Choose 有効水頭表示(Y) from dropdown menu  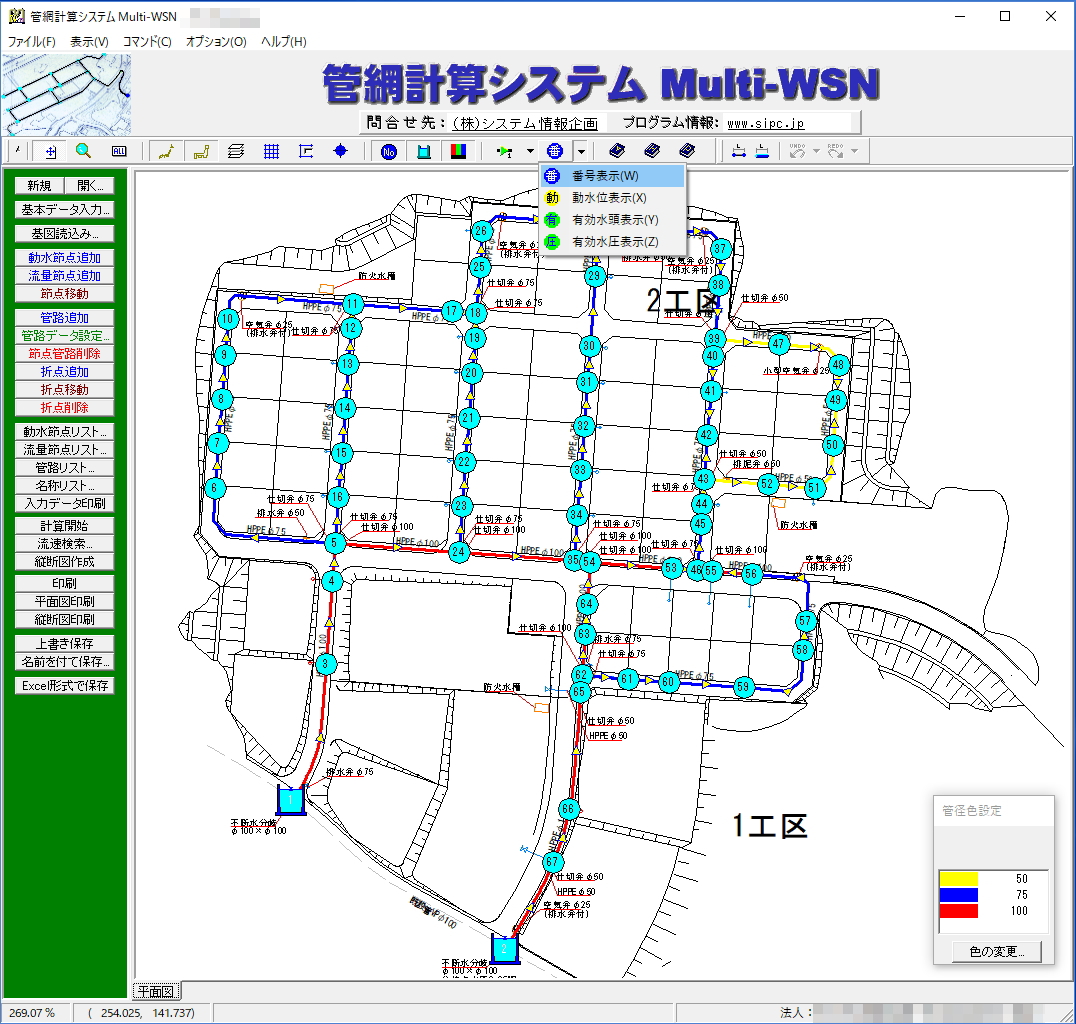613,220
